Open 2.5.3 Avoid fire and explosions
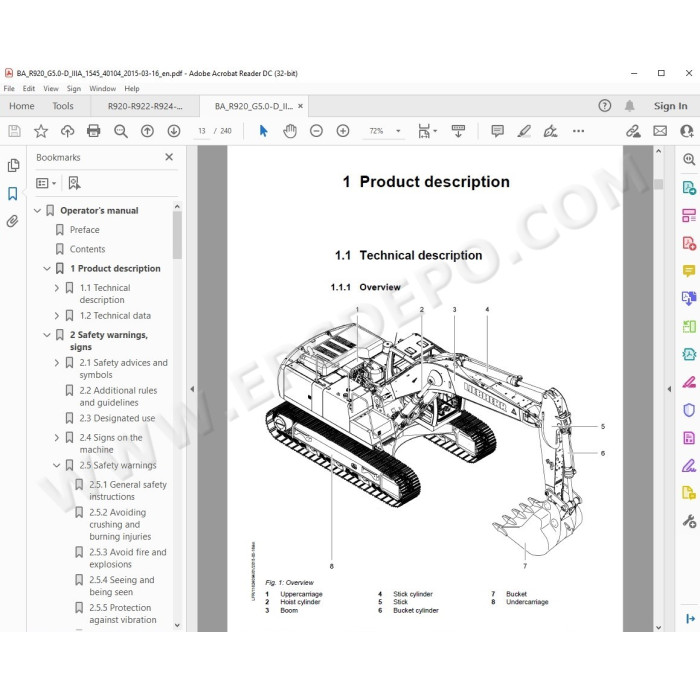 [x=128, y=558]
